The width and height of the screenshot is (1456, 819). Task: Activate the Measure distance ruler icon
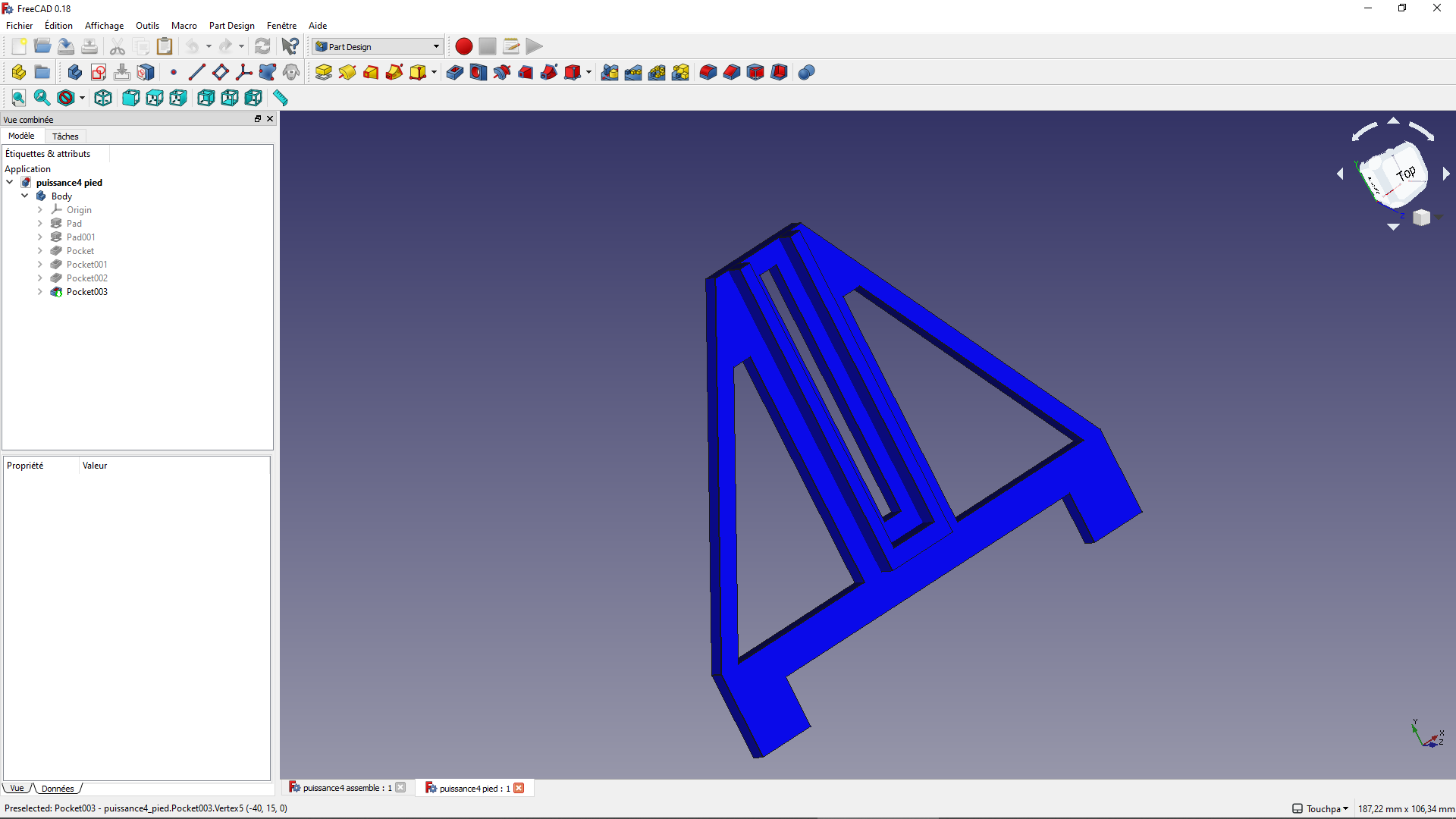click(x=281, y=98)
